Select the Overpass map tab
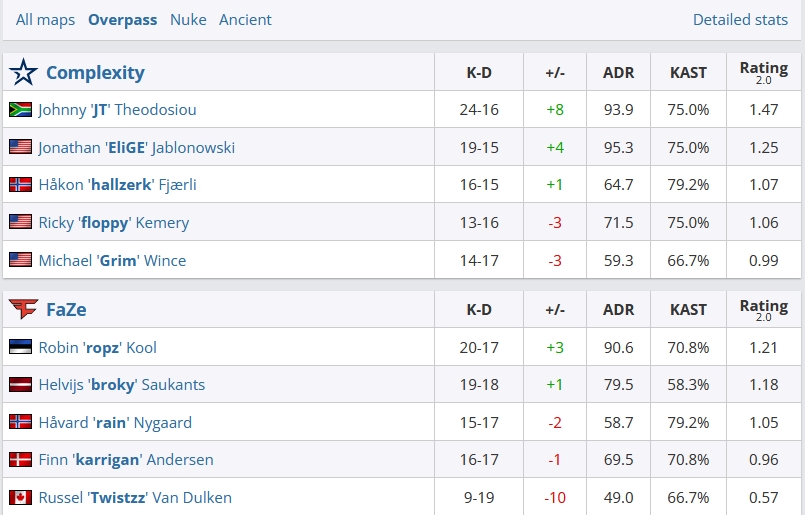The height and width of the screenshot is (515, 805). (x=122, y=20)
